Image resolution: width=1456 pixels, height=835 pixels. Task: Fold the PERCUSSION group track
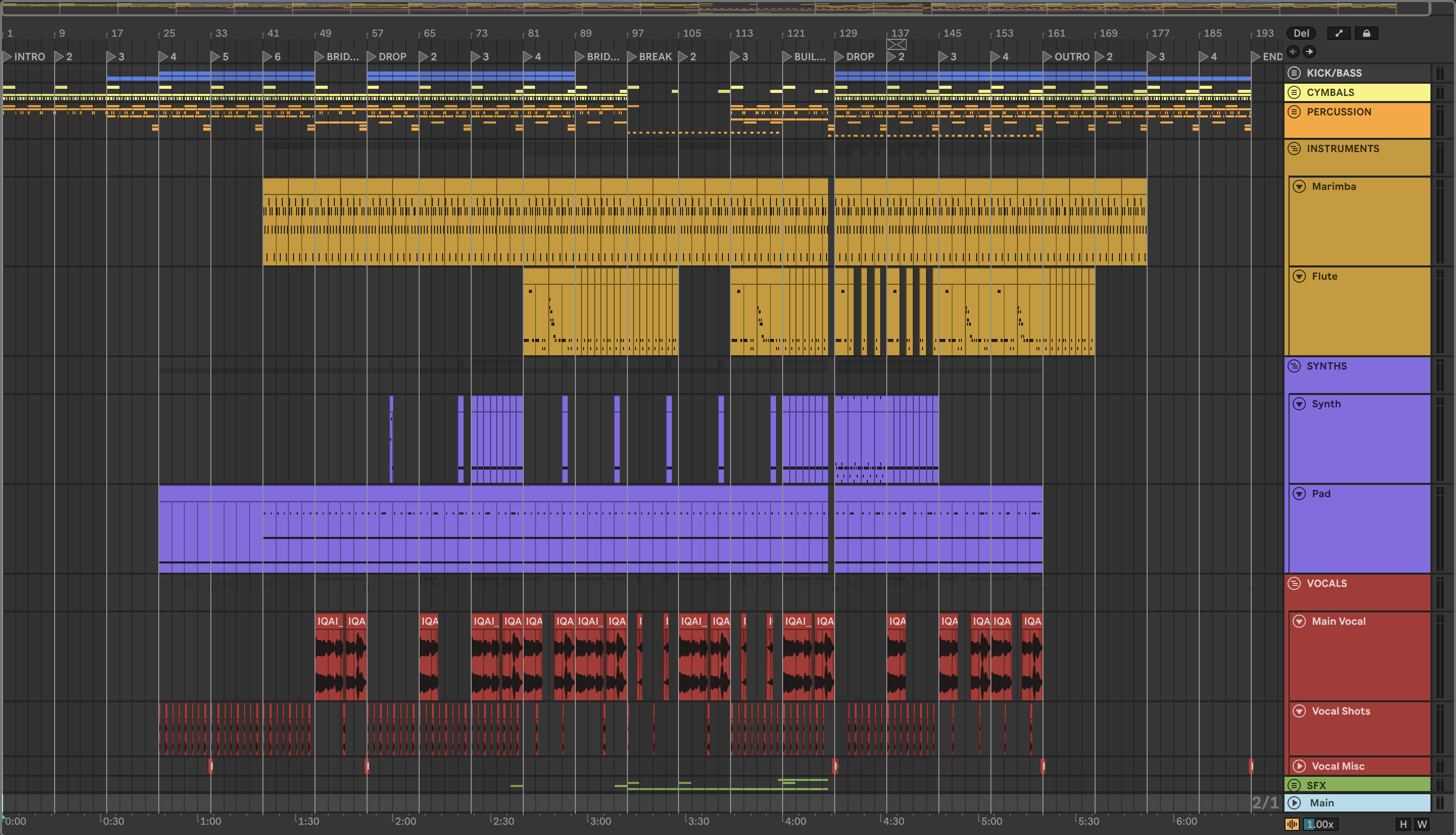[1294, 112]
